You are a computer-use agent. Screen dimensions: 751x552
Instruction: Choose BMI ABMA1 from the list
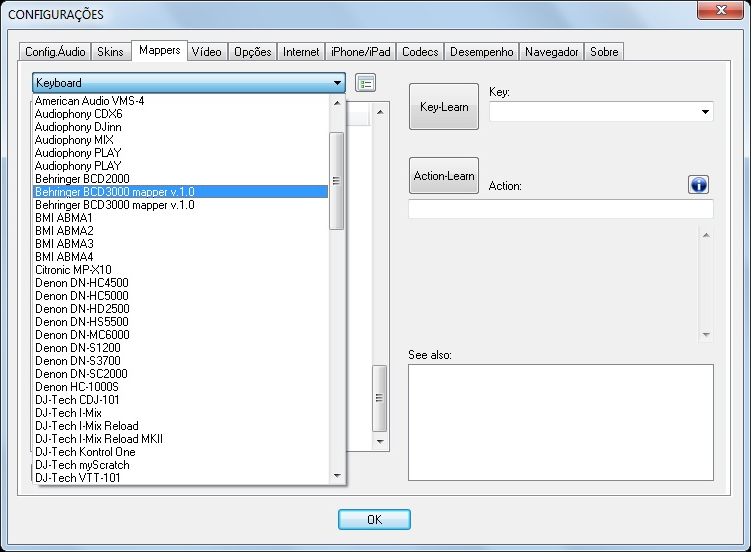(181, 218)
